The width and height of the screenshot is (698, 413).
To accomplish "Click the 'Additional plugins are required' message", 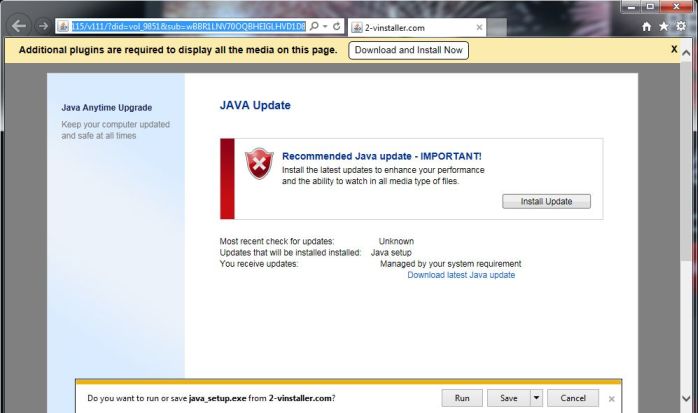I will pyautogui.click(x=178, y=50).
